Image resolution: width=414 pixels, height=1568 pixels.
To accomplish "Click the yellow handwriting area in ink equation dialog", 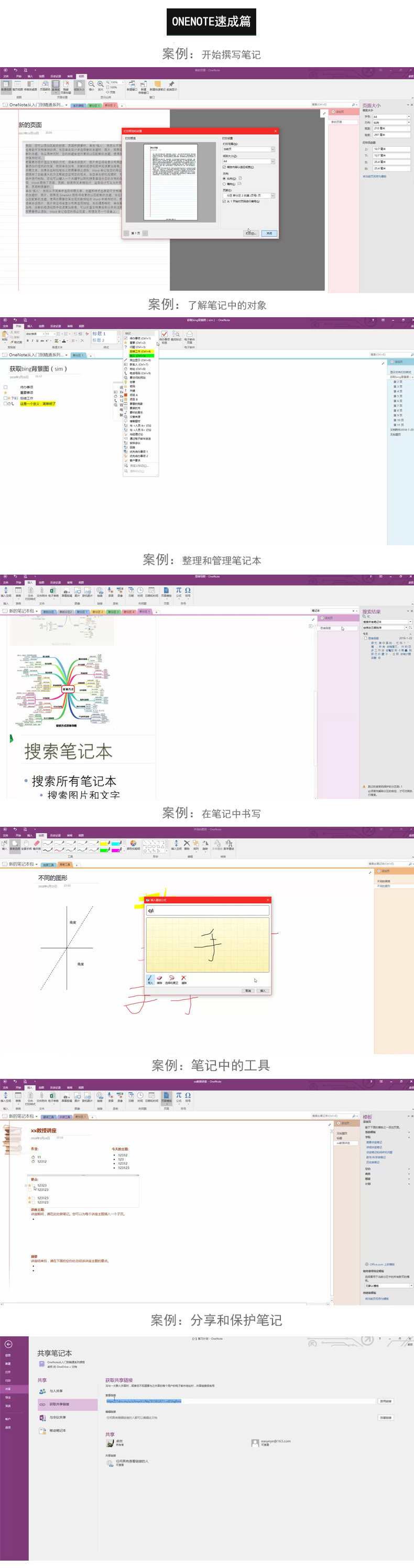I will click(208, 945).
